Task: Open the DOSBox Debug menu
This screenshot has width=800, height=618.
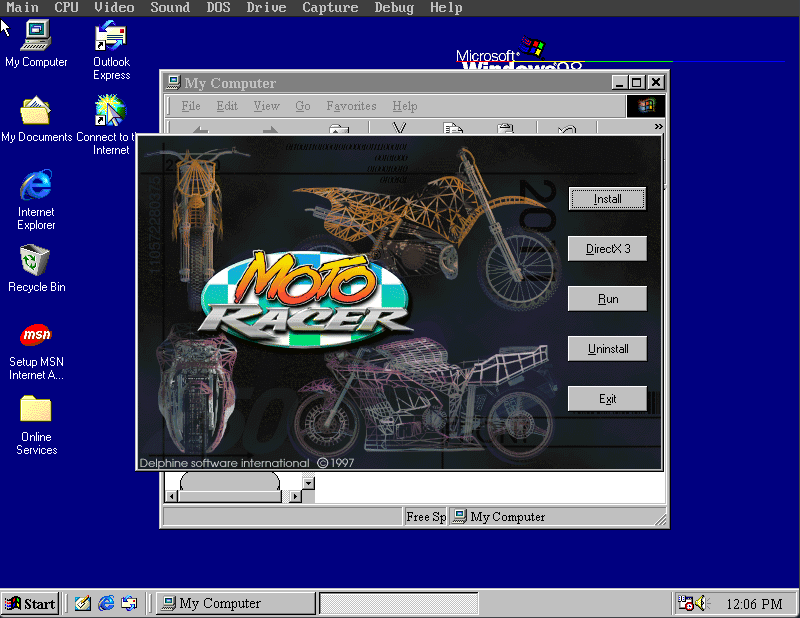Action: pyautogui.click(x=394, y=8)
